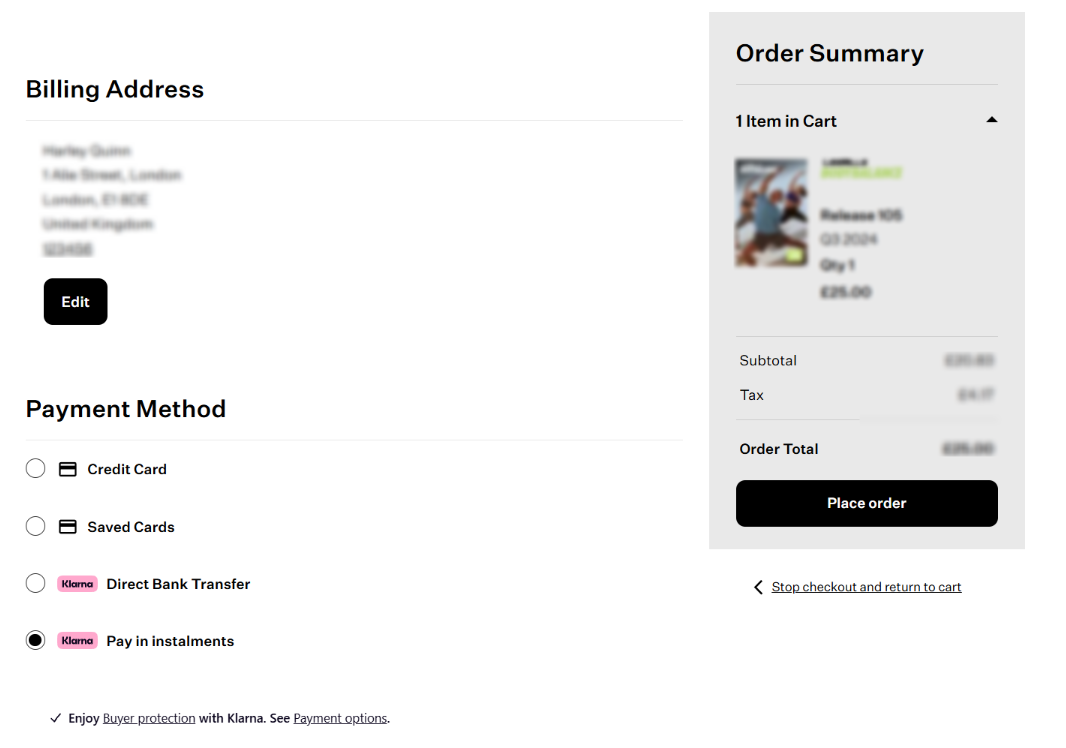Click Klarna logo beside Direct Bank Transfer
The image size is (1066, 748).
point(77,584)
